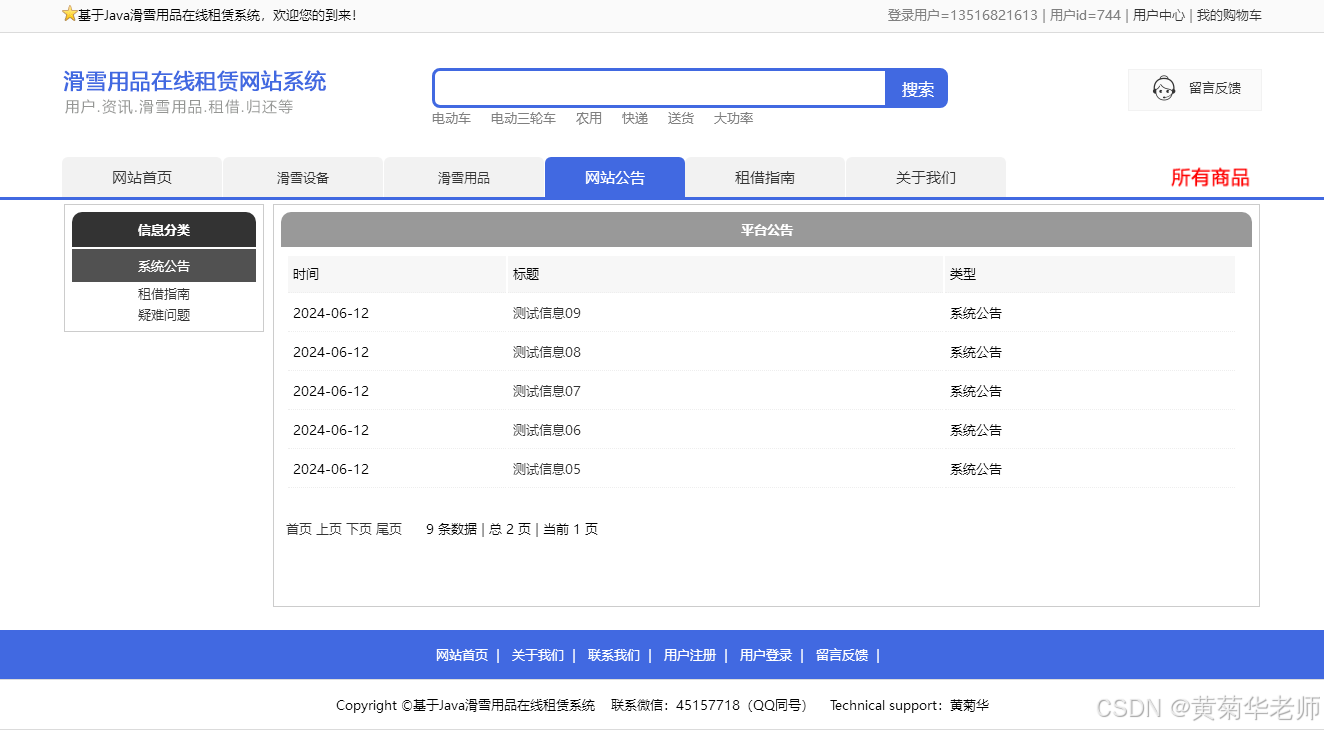Viewport: 1324px width, 730px height.
Task: Click footer link 用户登录
Action: 766,655
